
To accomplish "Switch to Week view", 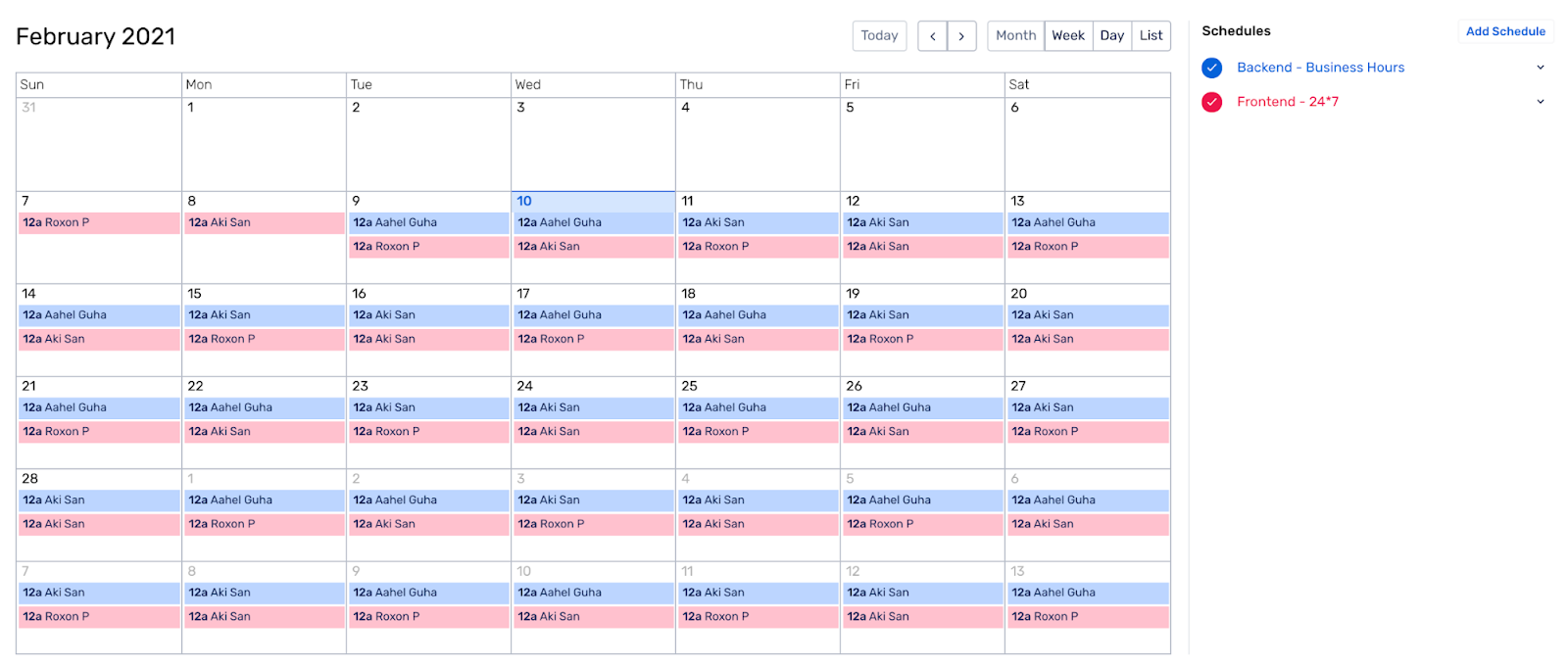I will (x=1068, y=36).
